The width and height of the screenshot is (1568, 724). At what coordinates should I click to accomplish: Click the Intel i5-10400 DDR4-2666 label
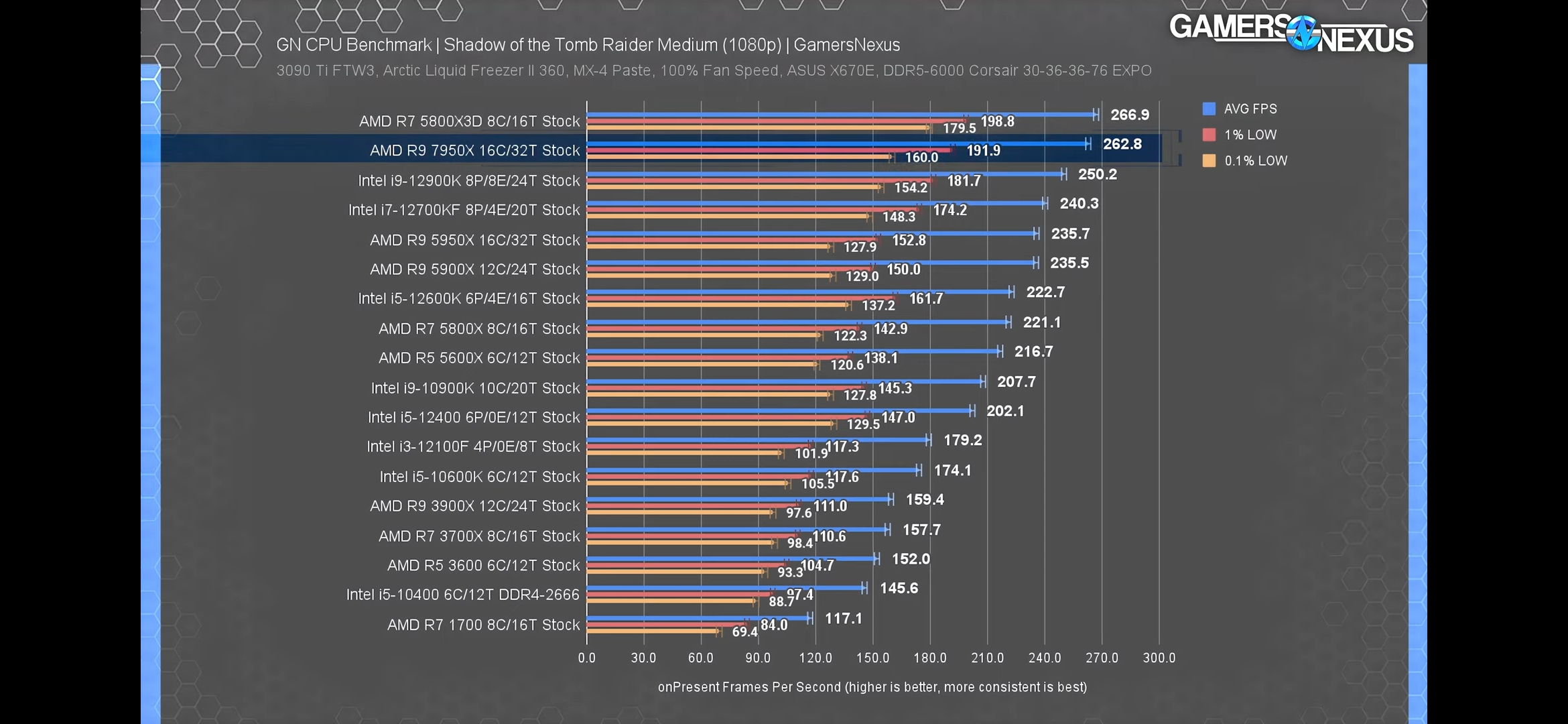coord(462,595)
